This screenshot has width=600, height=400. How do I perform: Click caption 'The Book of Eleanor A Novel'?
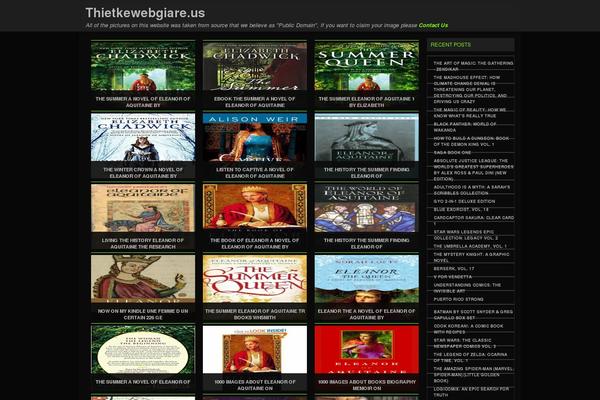coord(254,243)
